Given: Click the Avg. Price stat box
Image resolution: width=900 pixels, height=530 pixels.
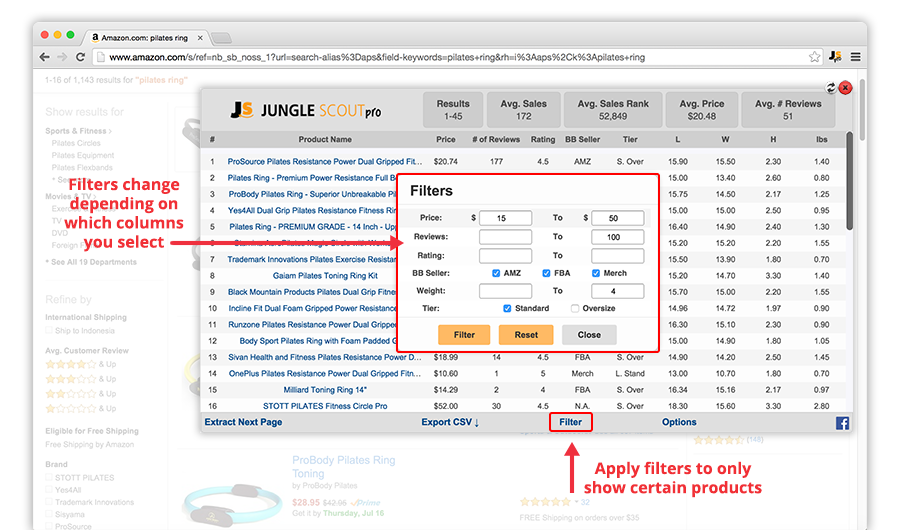Looking at the screenshot, I should point(701,110).
